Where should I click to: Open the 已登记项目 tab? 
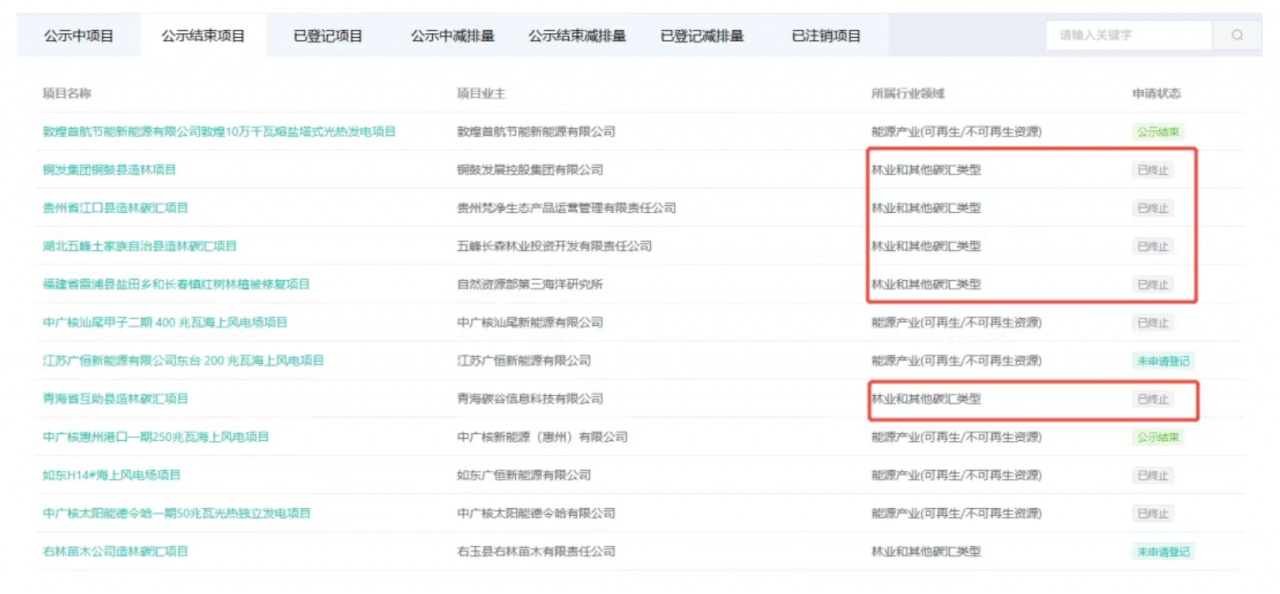point(328,36)
